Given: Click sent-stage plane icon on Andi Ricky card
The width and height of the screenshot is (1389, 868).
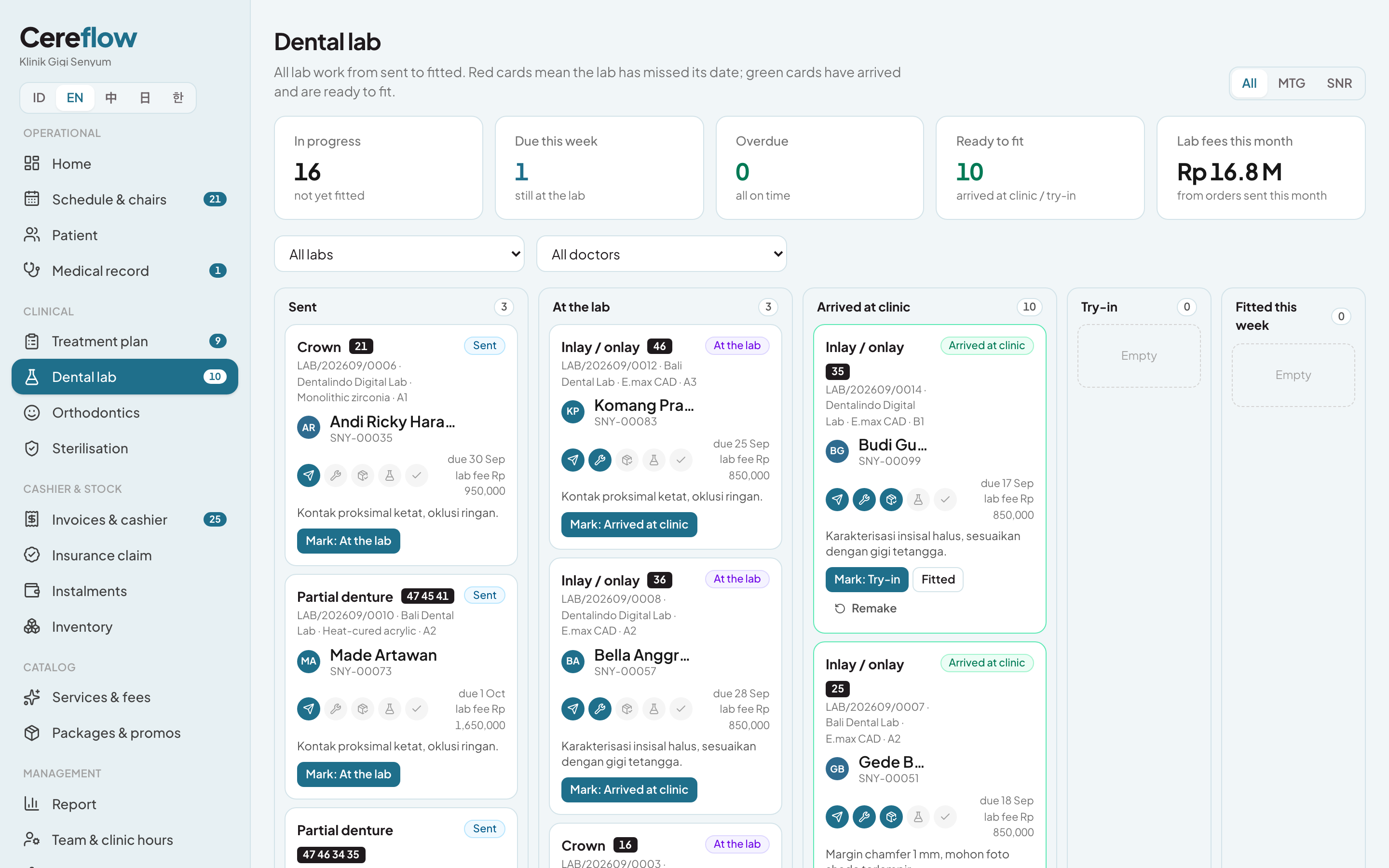Looking at the screenshot, I should click(x=309, y=475).
